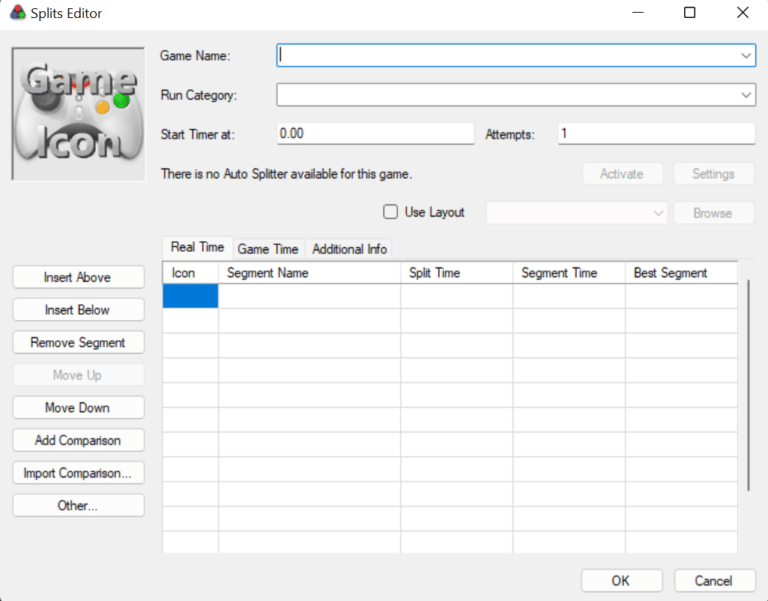
Task: Click the LiveSplit logo in title bar
Action: 18,13
